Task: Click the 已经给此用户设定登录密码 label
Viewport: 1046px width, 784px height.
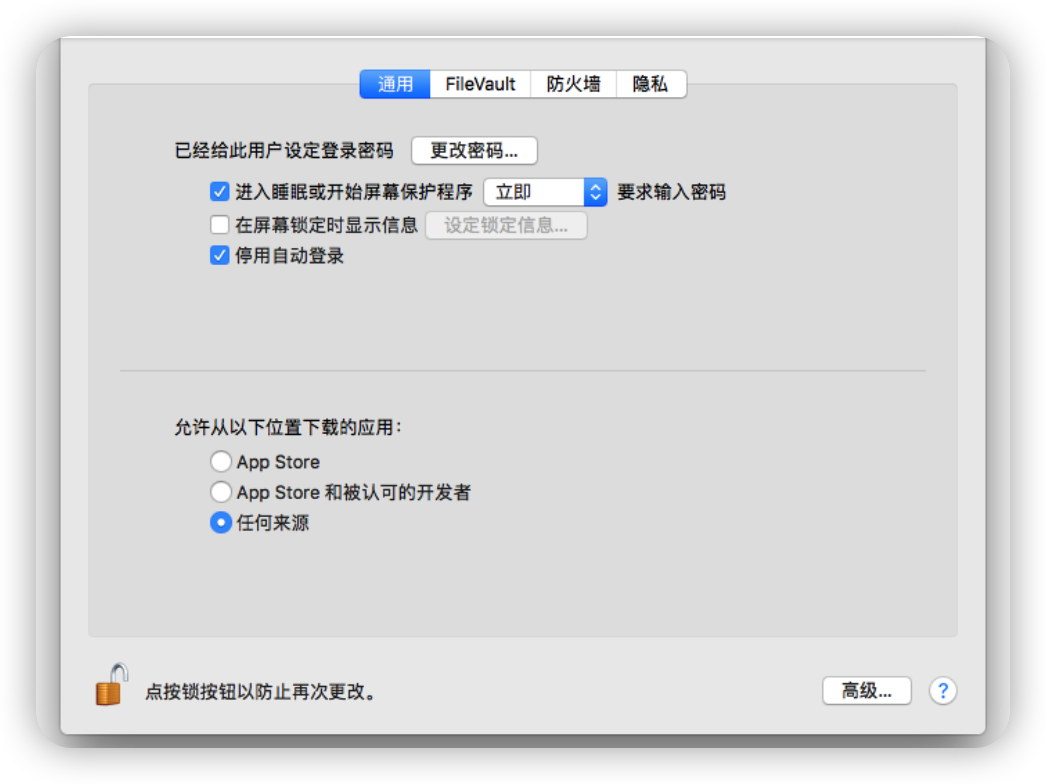Action: tap(284, 151)
